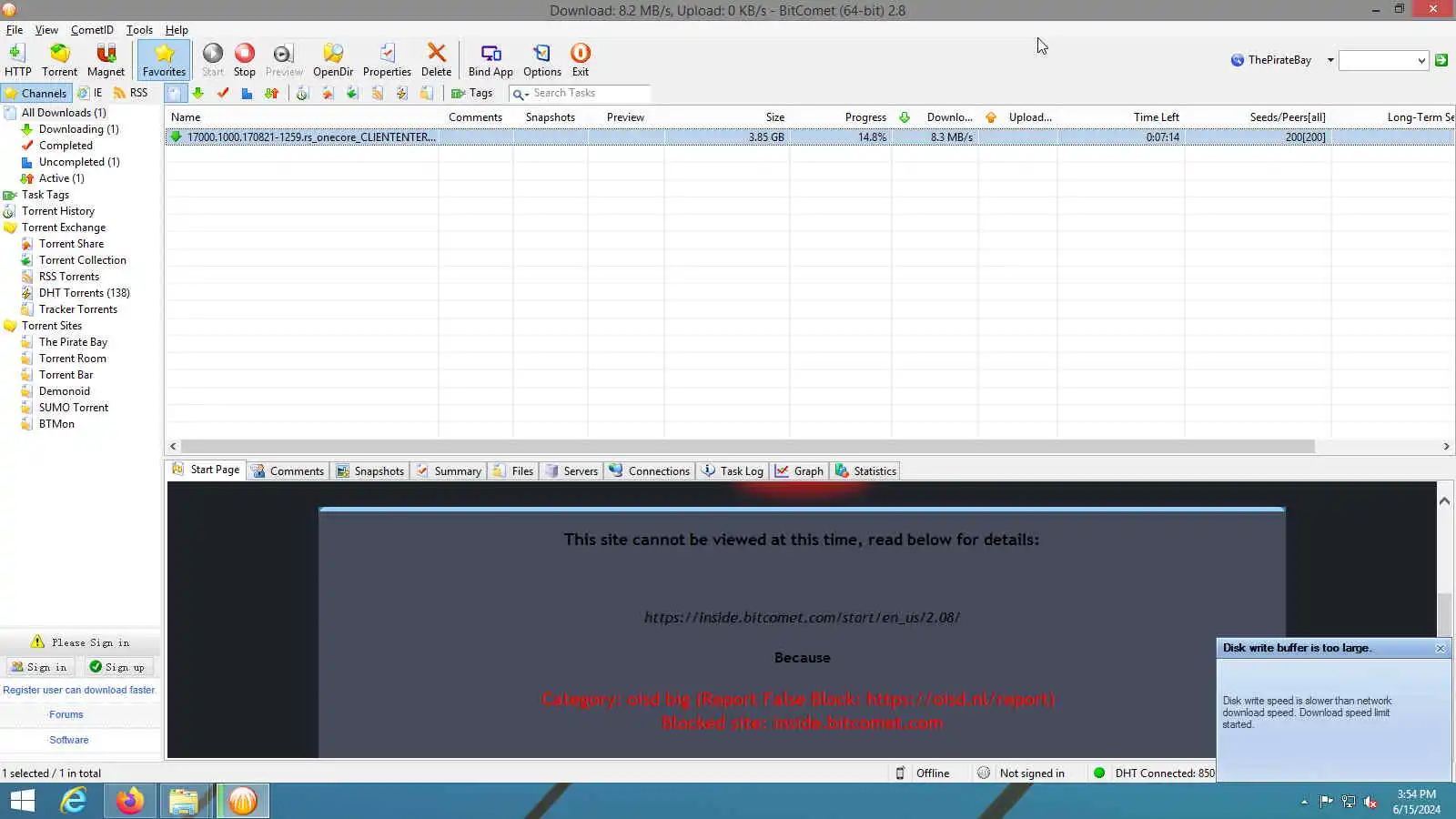Select Uncompleted (1) category
This screenshot has height=819, width=1456.
[x=79, y=162]
